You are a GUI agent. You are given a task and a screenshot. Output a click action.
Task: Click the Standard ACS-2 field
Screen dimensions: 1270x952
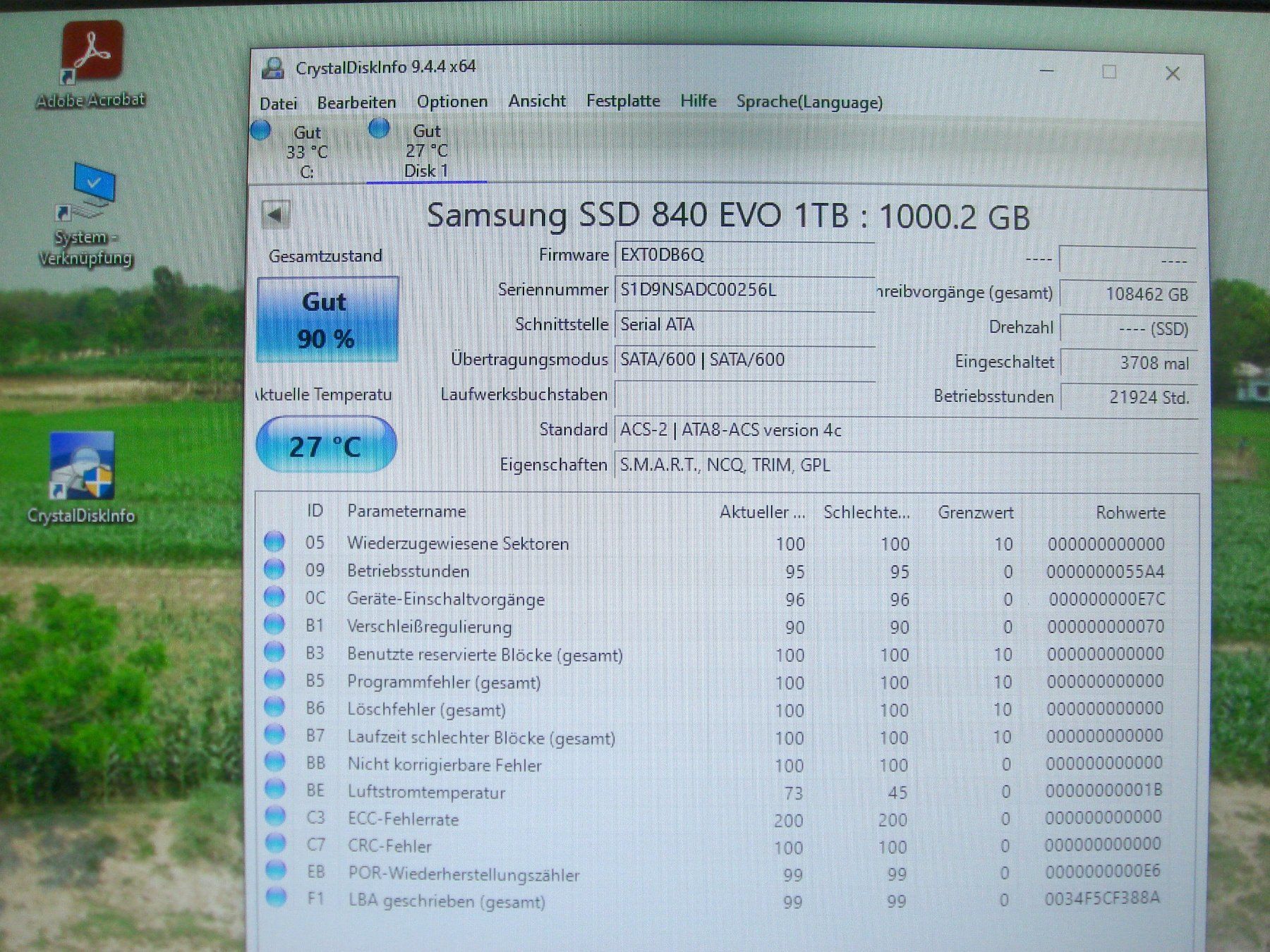(906, 430)
